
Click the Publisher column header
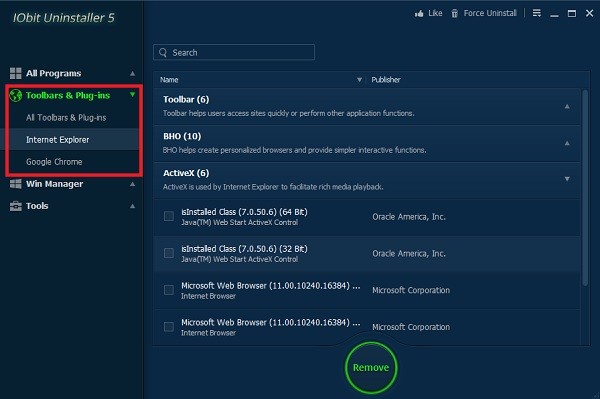click(386, 80)
